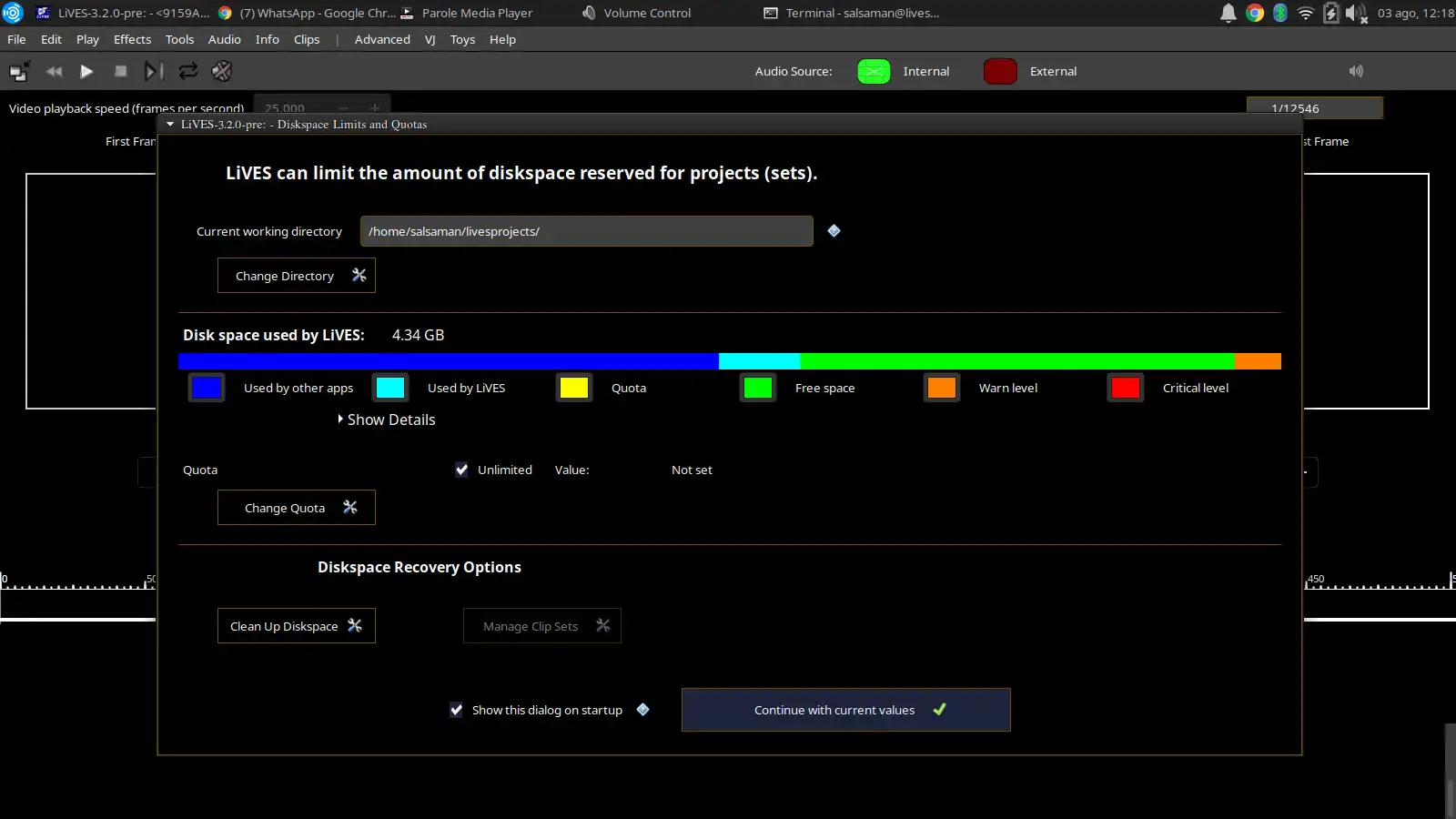The image size is (1456, 819).
Task: Start playback with the play button
Action: pos(86,71)
